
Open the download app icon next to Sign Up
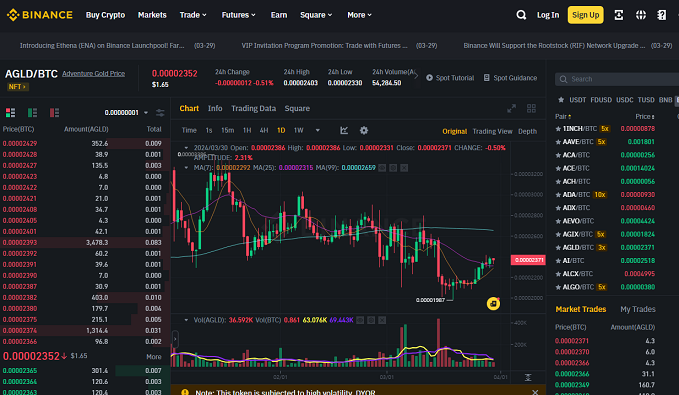pos(619,15)
